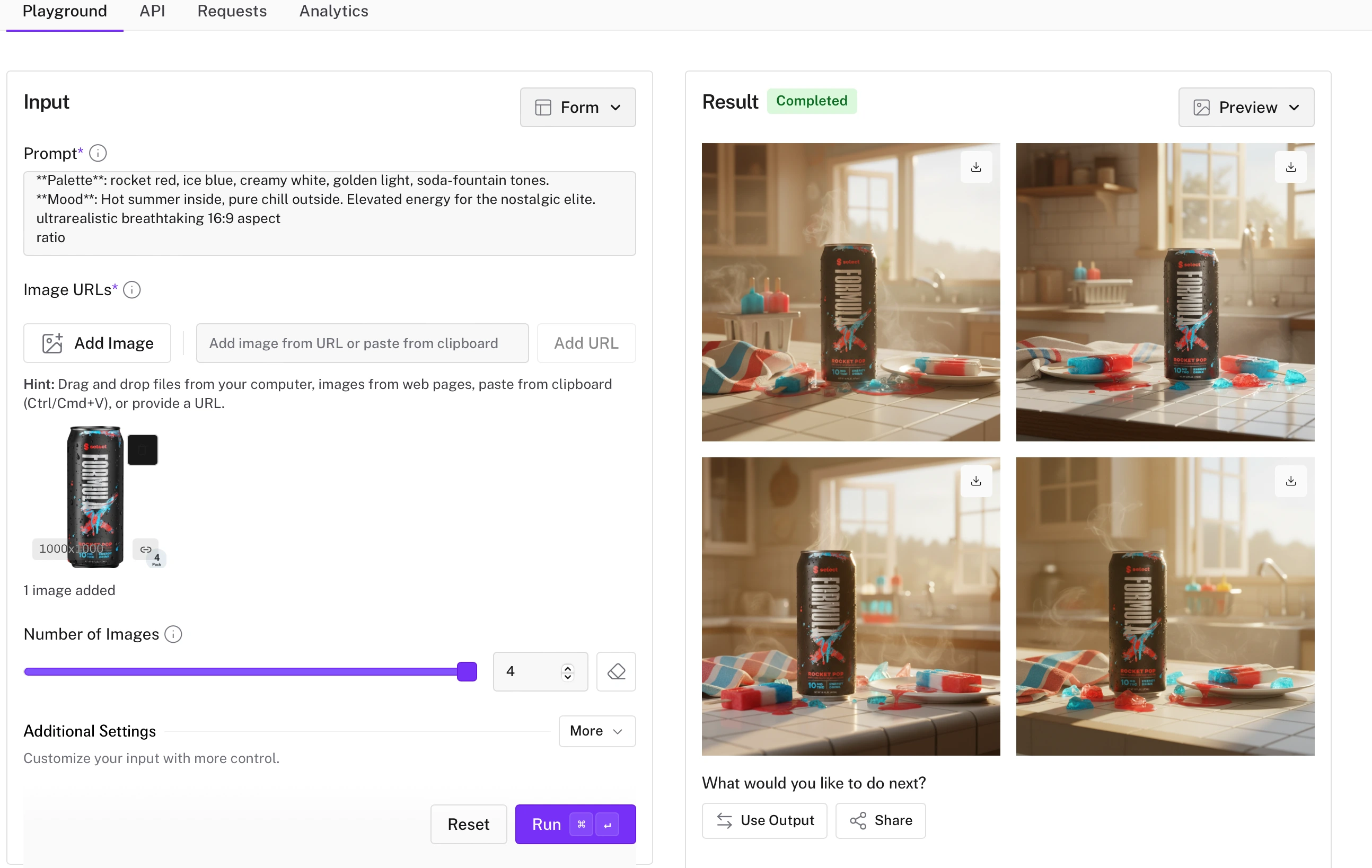Click the Number of Images slider handle

click(x=467, y=671)
